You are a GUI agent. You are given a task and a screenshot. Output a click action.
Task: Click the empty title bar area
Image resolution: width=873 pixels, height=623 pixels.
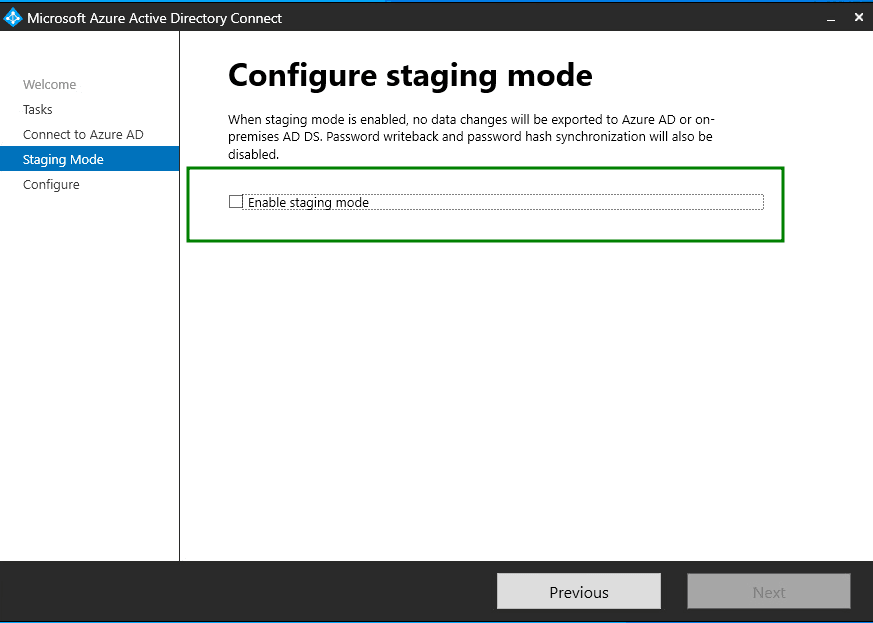pyautogui.click(x=550, y=18)
